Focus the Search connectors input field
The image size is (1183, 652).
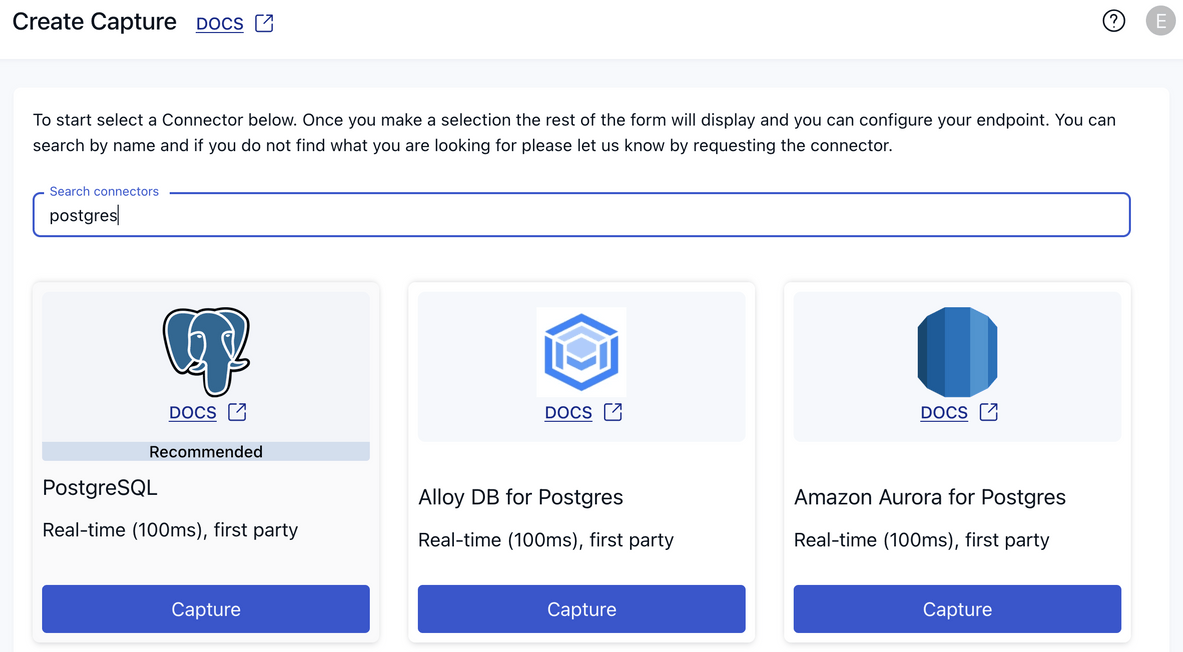581,215
